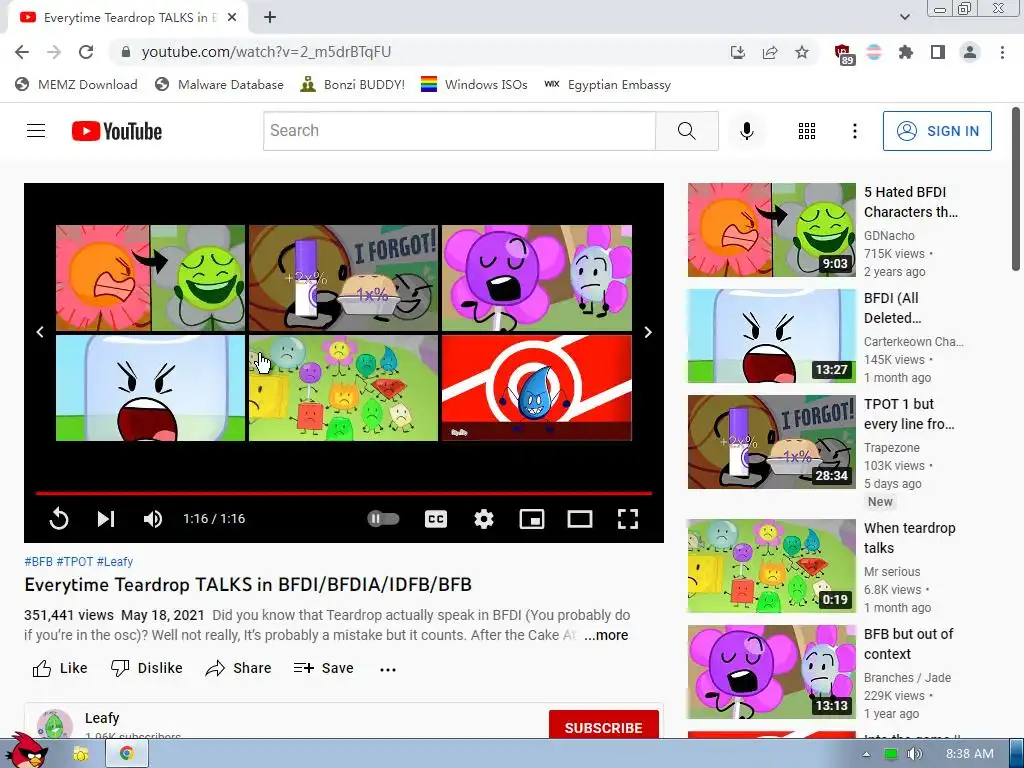This screenshot has width=1024, height=768.
Task: Open YouTube settings three-dot menu
Action: [x=854, y=131]
